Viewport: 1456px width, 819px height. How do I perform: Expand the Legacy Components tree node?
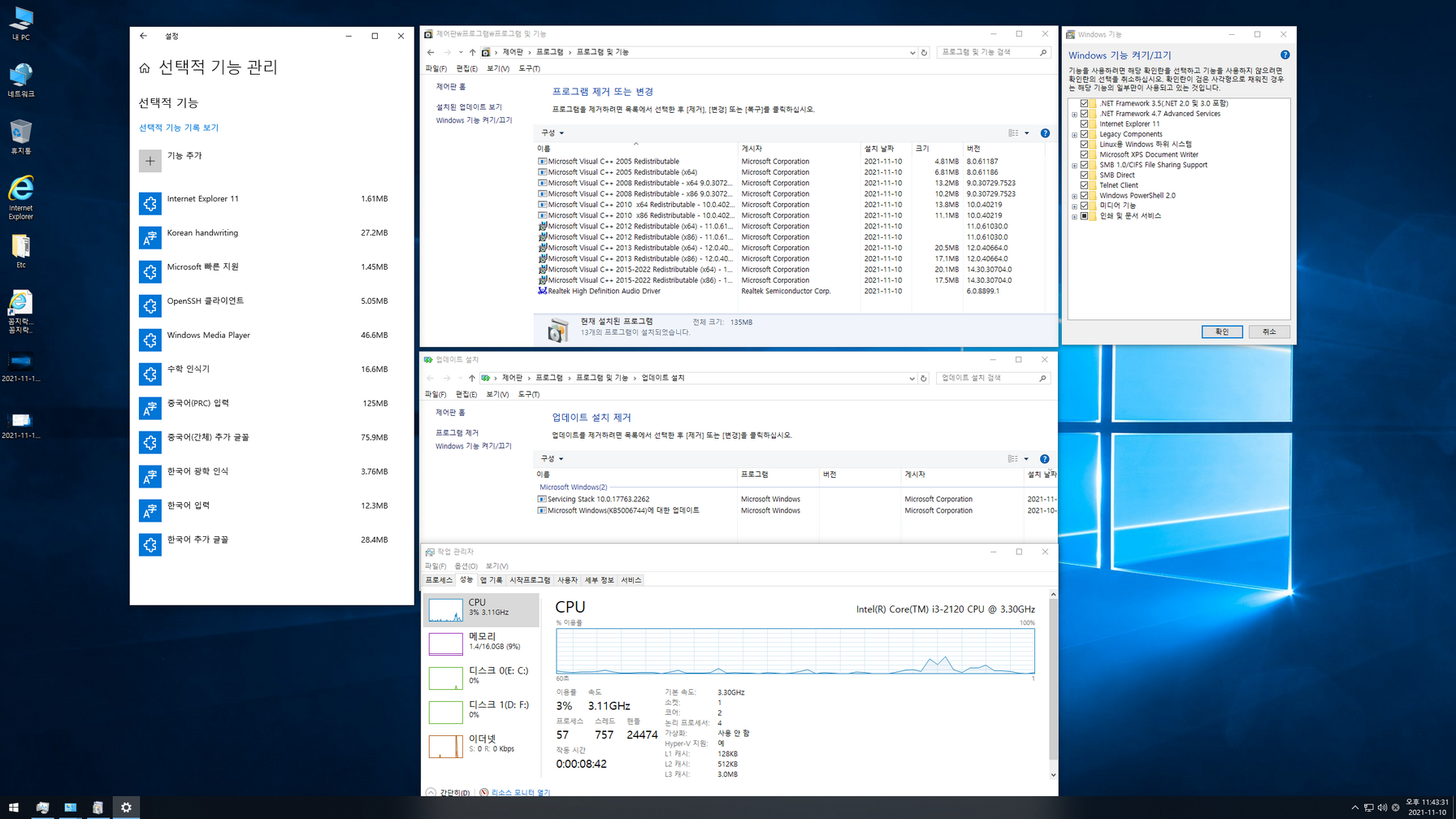[x=1074, y=135]
